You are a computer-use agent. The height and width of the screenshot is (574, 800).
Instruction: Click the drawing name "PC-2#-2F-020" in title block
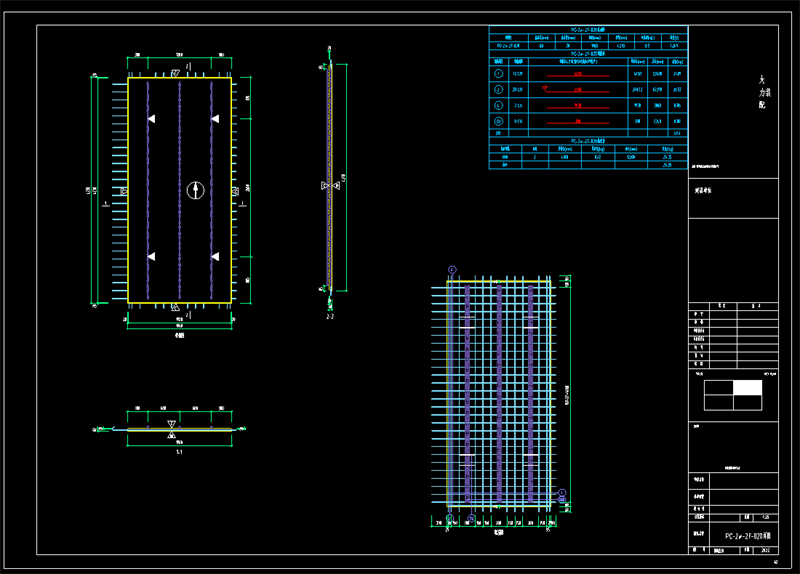point(748,536)
